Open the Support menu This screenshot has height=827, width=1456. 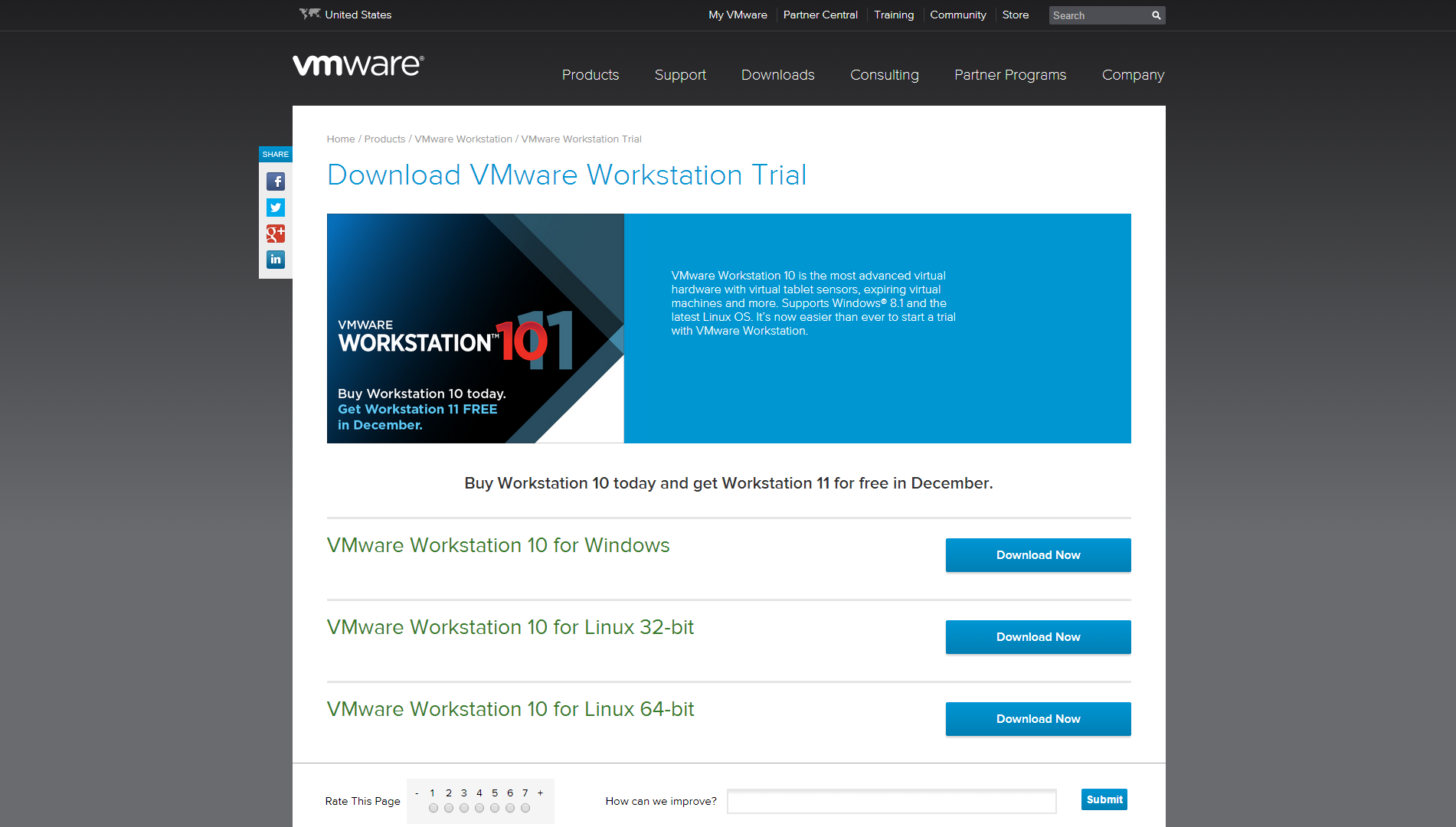click(680, 75)
